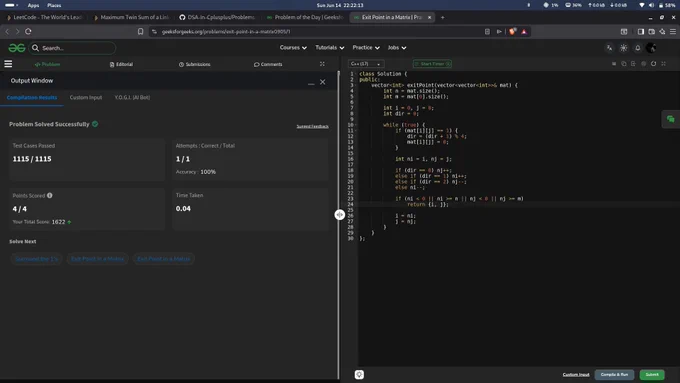
Task: Open the user profile avatar
Action: click(x=651, y=48)
